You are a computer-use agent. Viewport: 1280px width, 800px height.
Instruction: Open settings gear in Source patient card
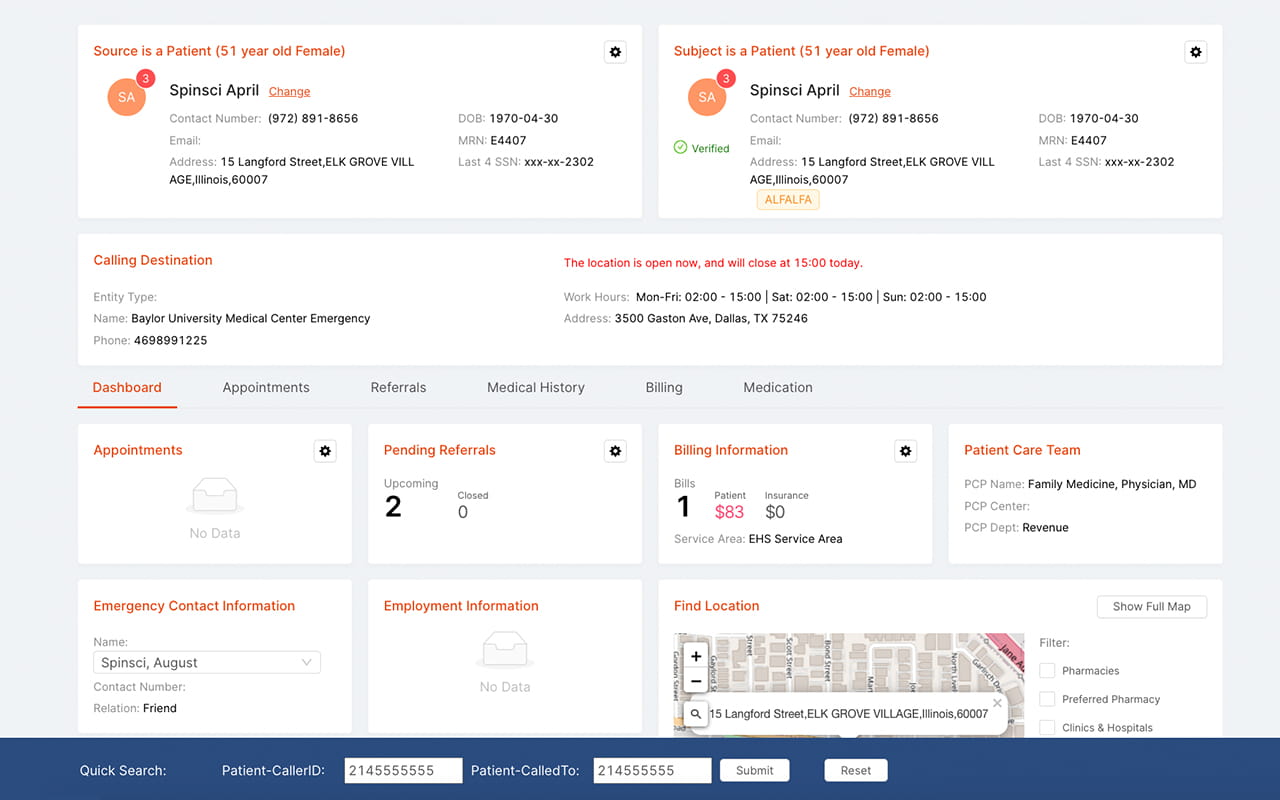click(x=615, y=52)
